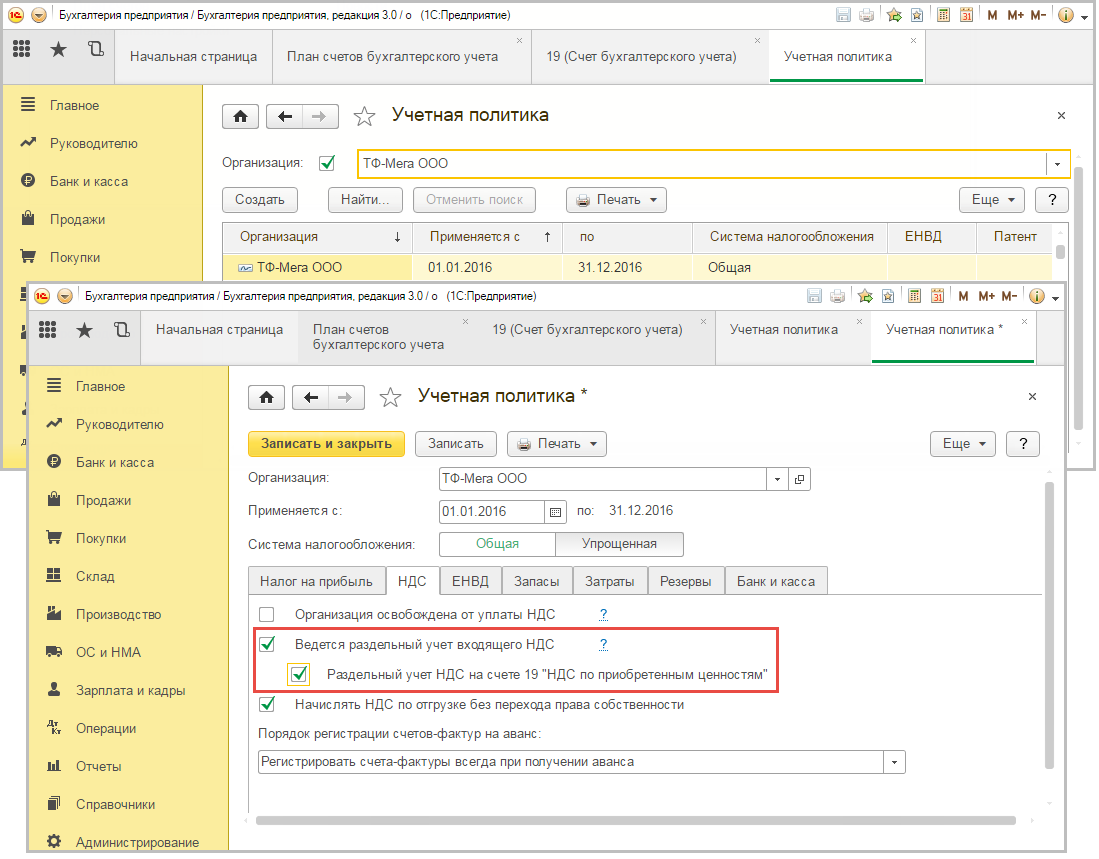Screen dimensions: 1099x859
Task: Click Создать button in back window
Action: (260, 200)
